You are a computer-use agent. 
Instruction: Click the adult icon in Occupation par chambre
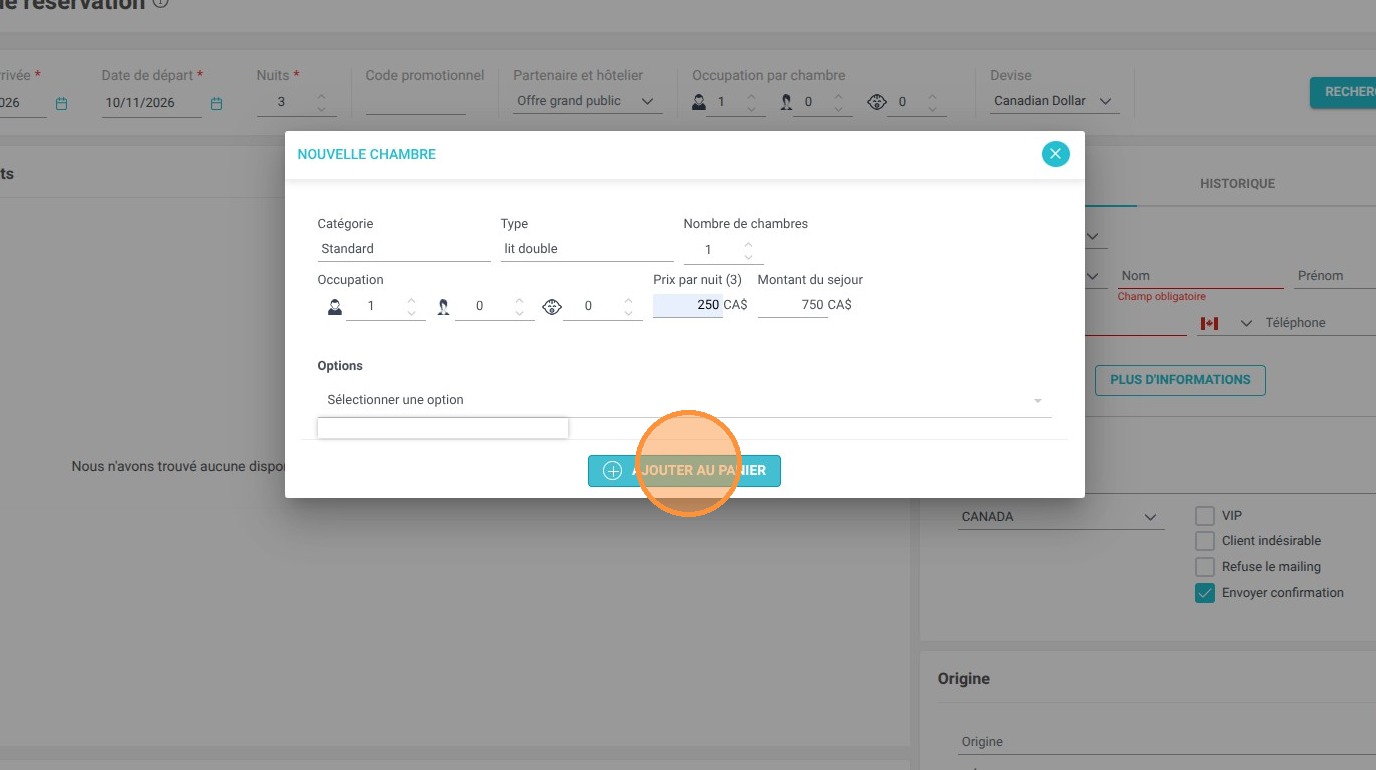click(x=699, y=102)
